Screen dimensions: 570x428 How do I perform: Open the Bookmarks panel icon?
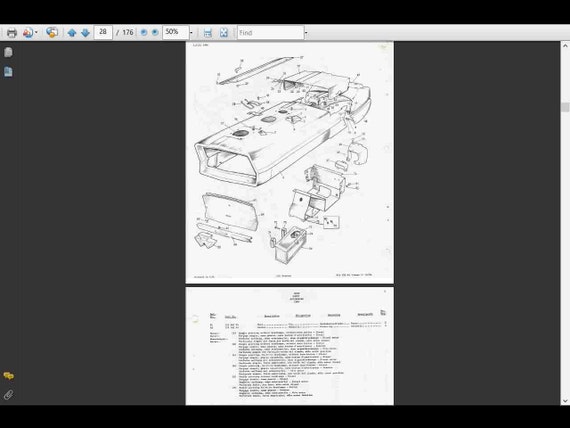8,72
